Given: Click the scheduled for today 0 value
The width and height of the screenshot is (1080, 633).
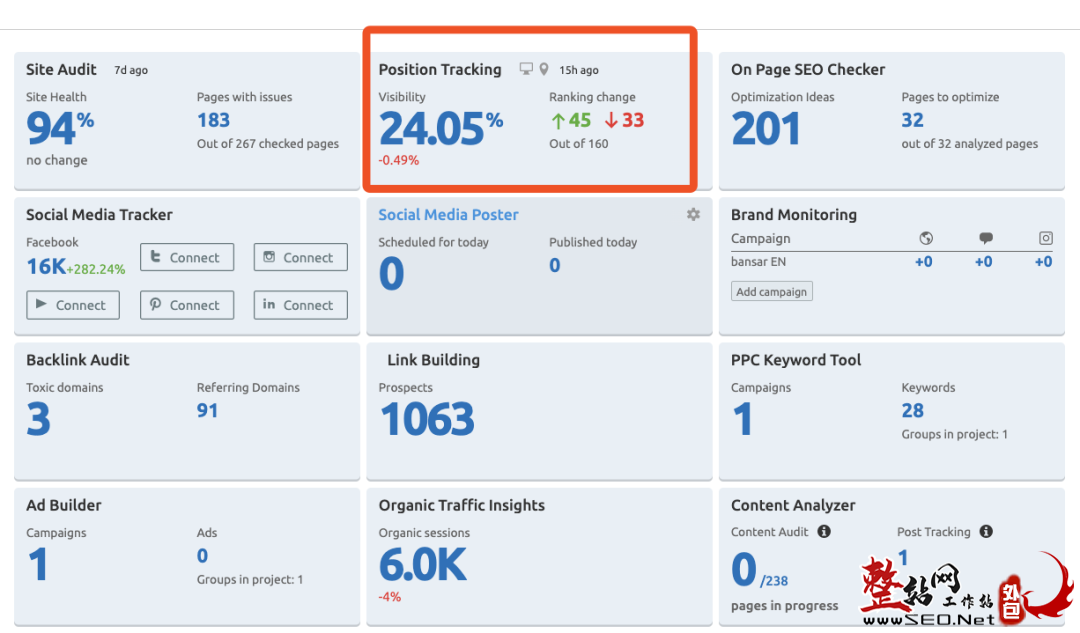Looking at the screenshot, I should tap(391, 273).
